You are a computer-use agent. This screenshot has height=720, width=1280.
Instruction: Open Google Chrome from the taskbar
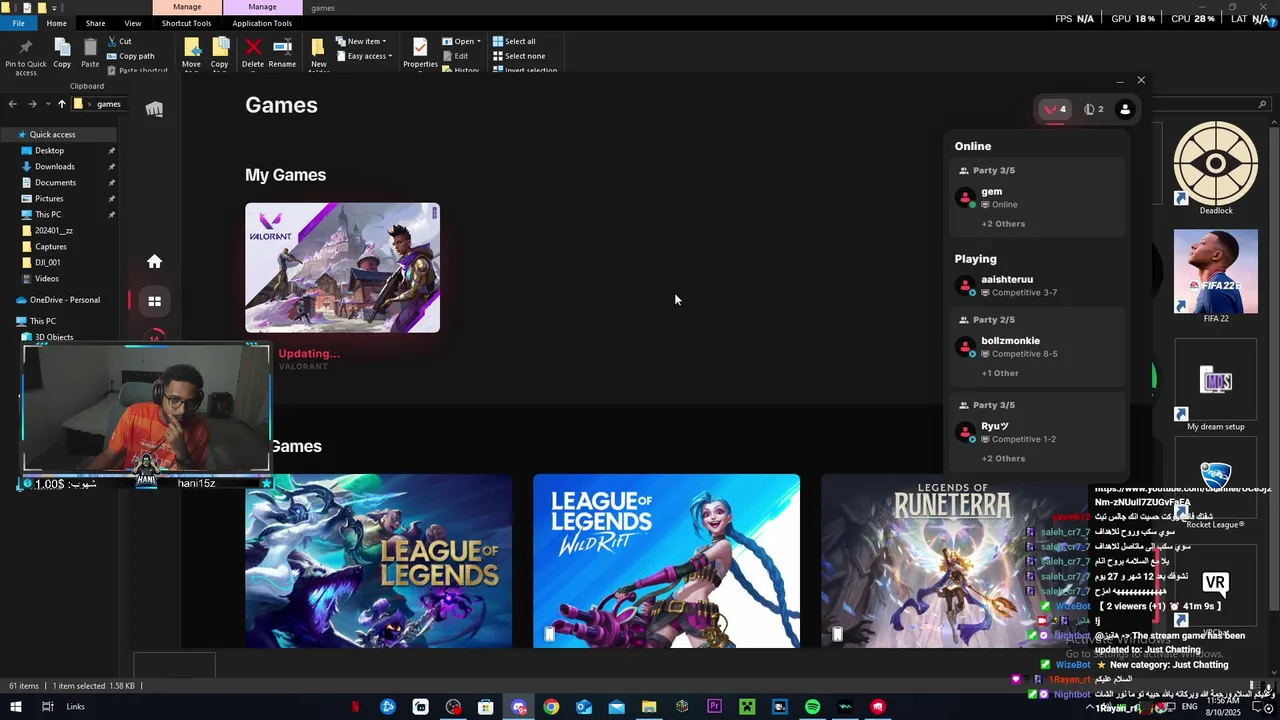(551, 707)
